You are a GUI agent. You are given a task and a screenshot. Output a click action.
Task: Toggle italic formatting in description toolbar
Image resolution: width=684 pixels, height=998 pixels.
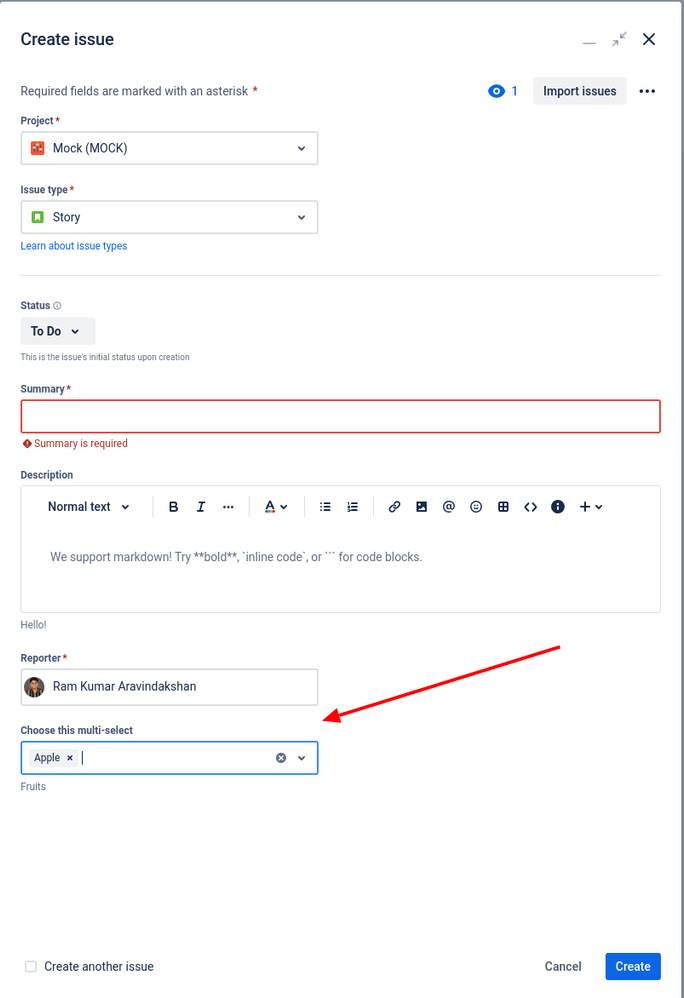coord(201,507)
